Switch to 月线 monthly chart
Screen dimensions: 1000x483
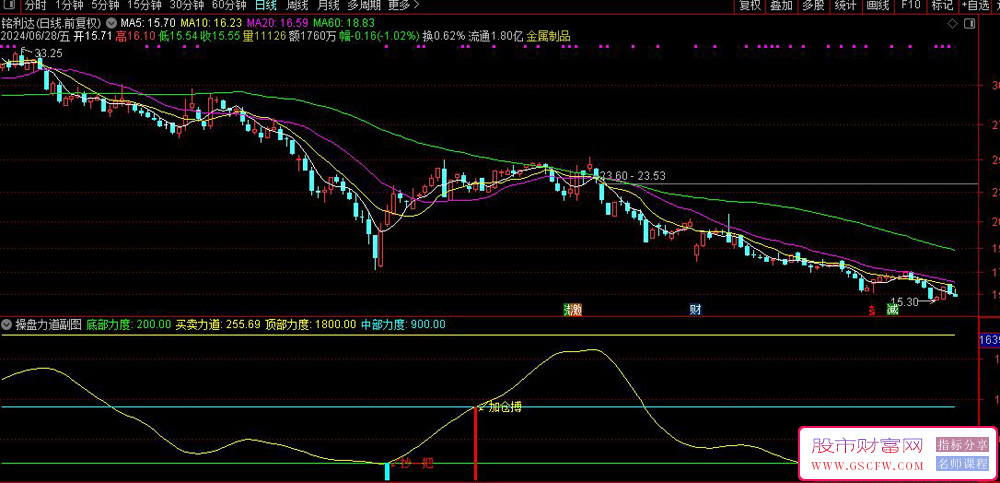coord(328,6)
